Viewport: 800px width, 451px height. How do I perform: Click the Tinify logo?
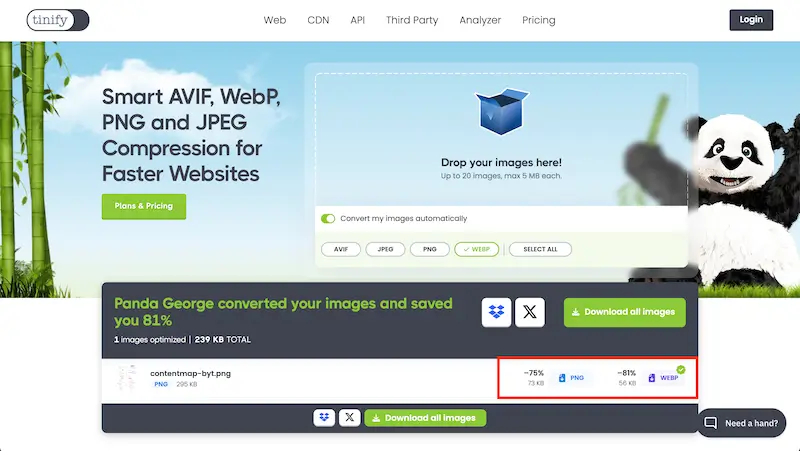tap(58, 19)
